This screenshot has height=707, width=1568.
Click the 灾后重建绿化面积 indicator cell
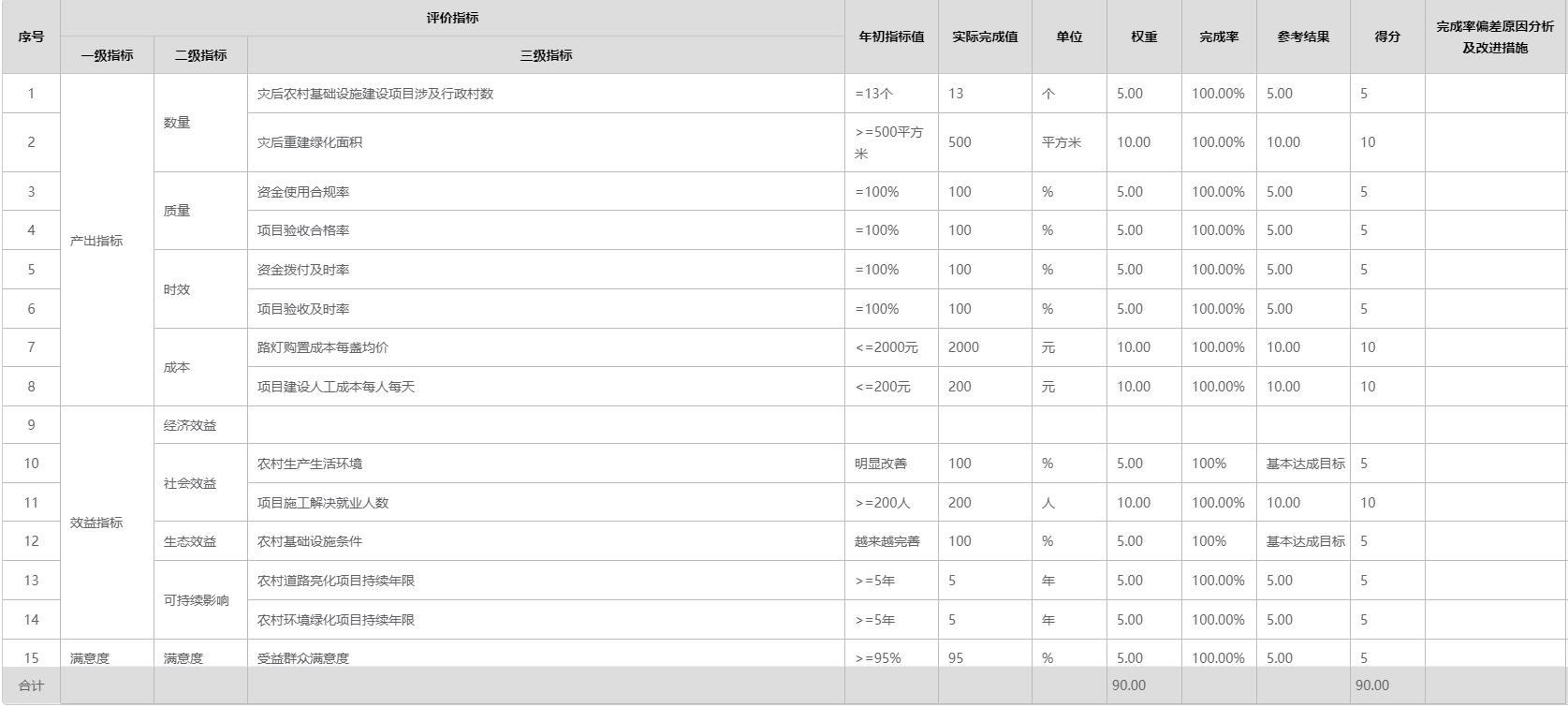310,142
